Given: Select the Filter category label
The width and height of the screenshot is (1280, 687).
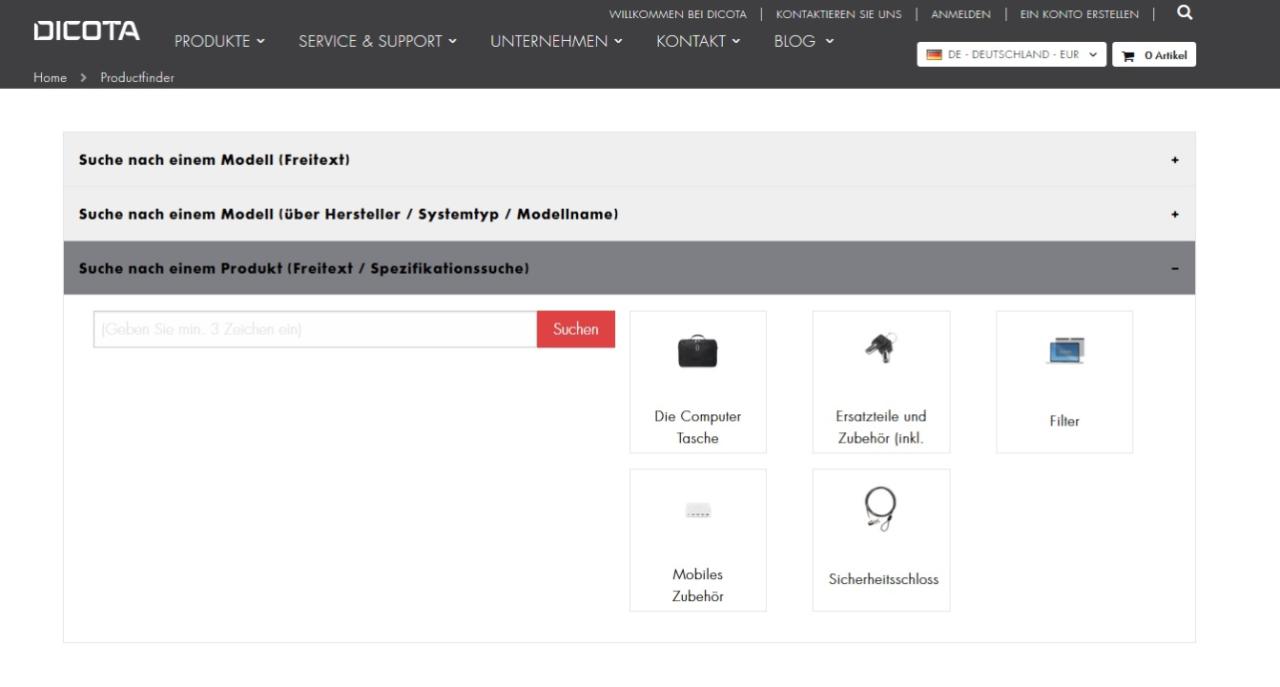Looking at the screenshot, I should coord(1065,421).
